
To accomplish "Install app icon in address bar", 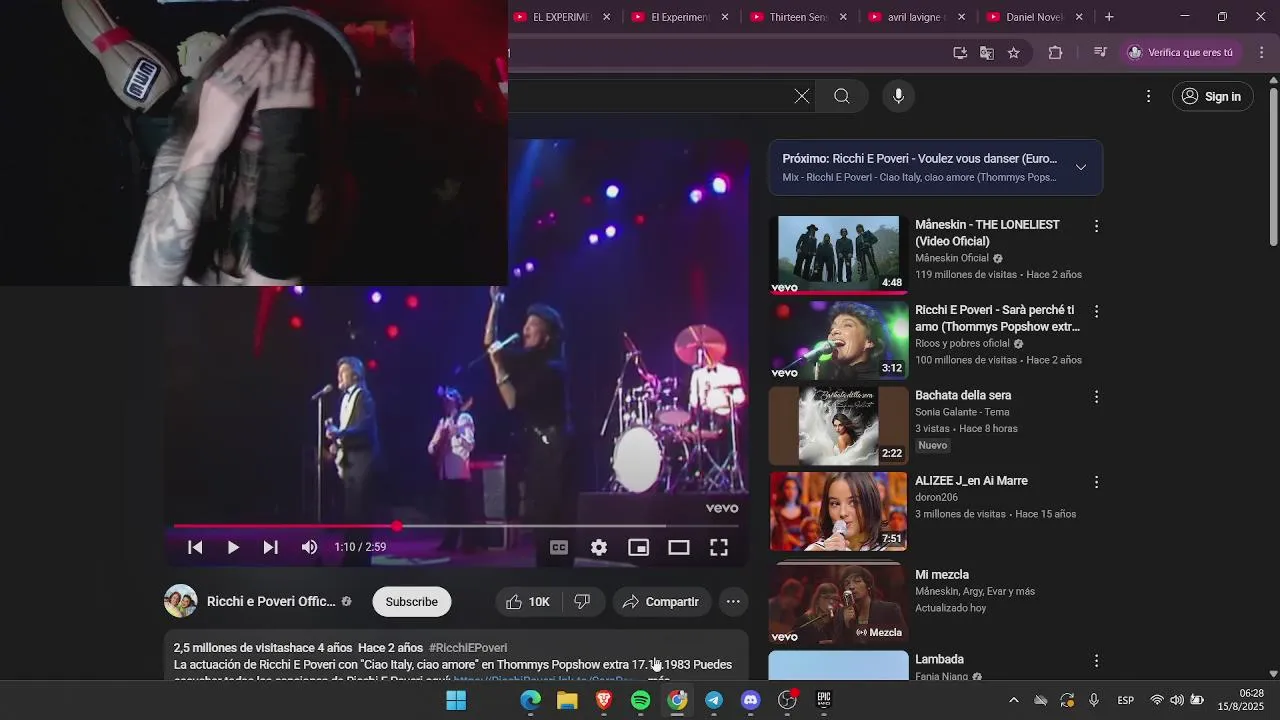I will [960, 53].
